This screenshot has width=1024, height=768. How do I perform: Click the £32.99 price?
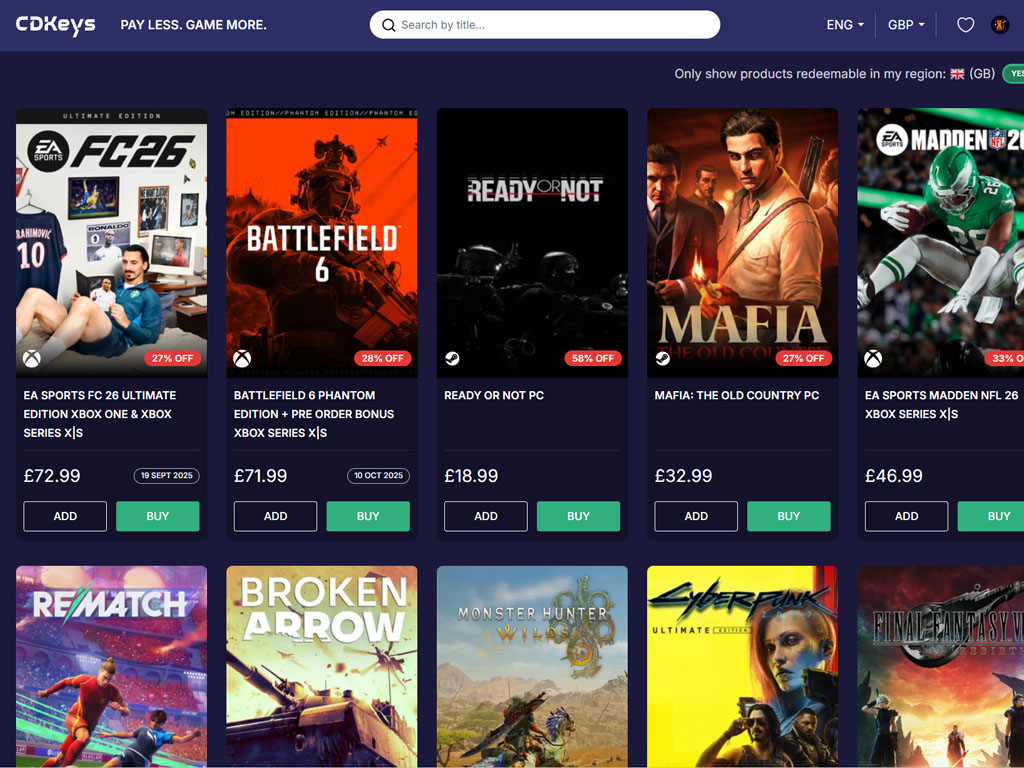coord(684,475)
